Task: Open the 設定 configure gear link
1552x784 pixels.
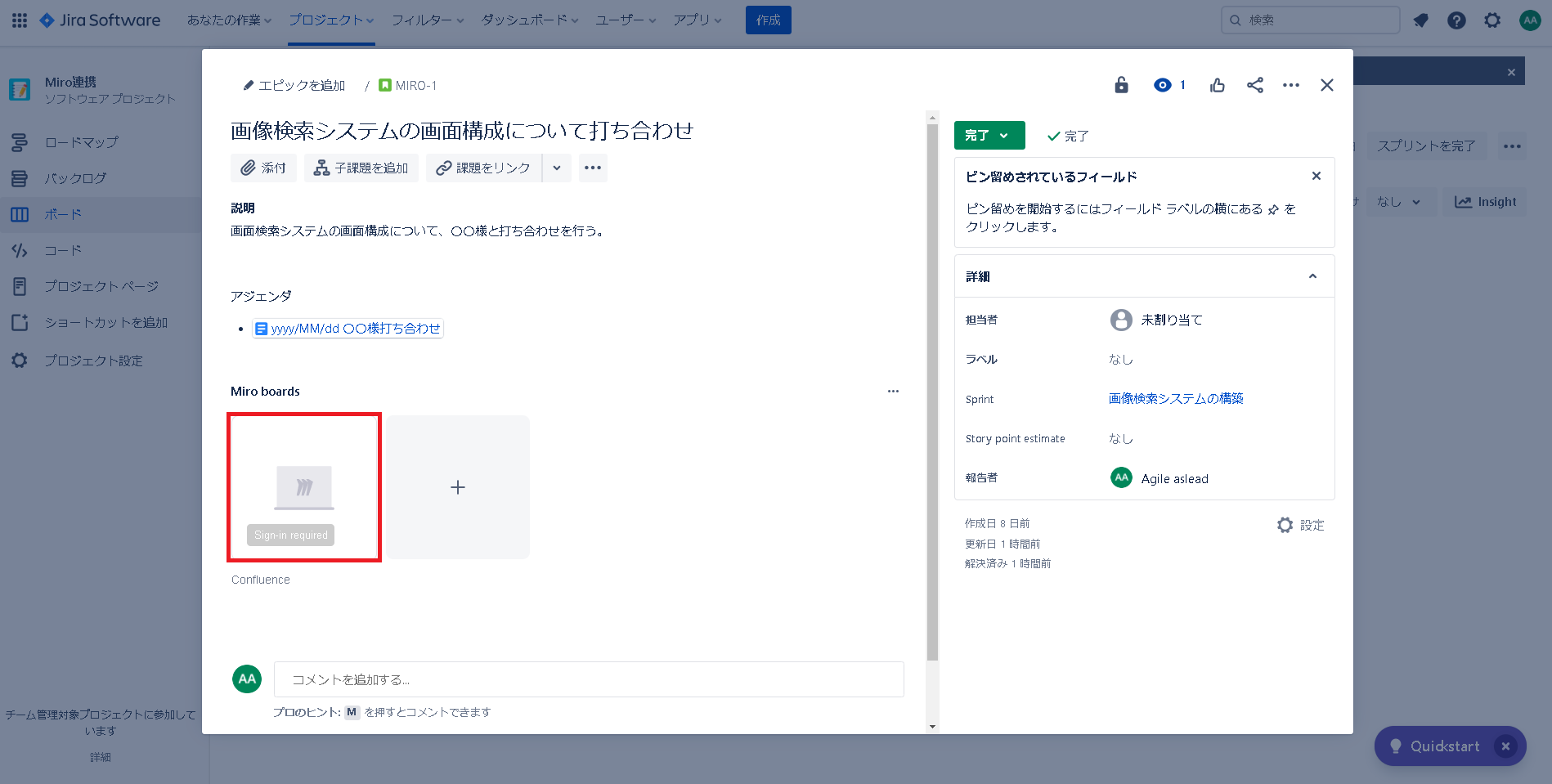Action: [x=1301, y=525]
